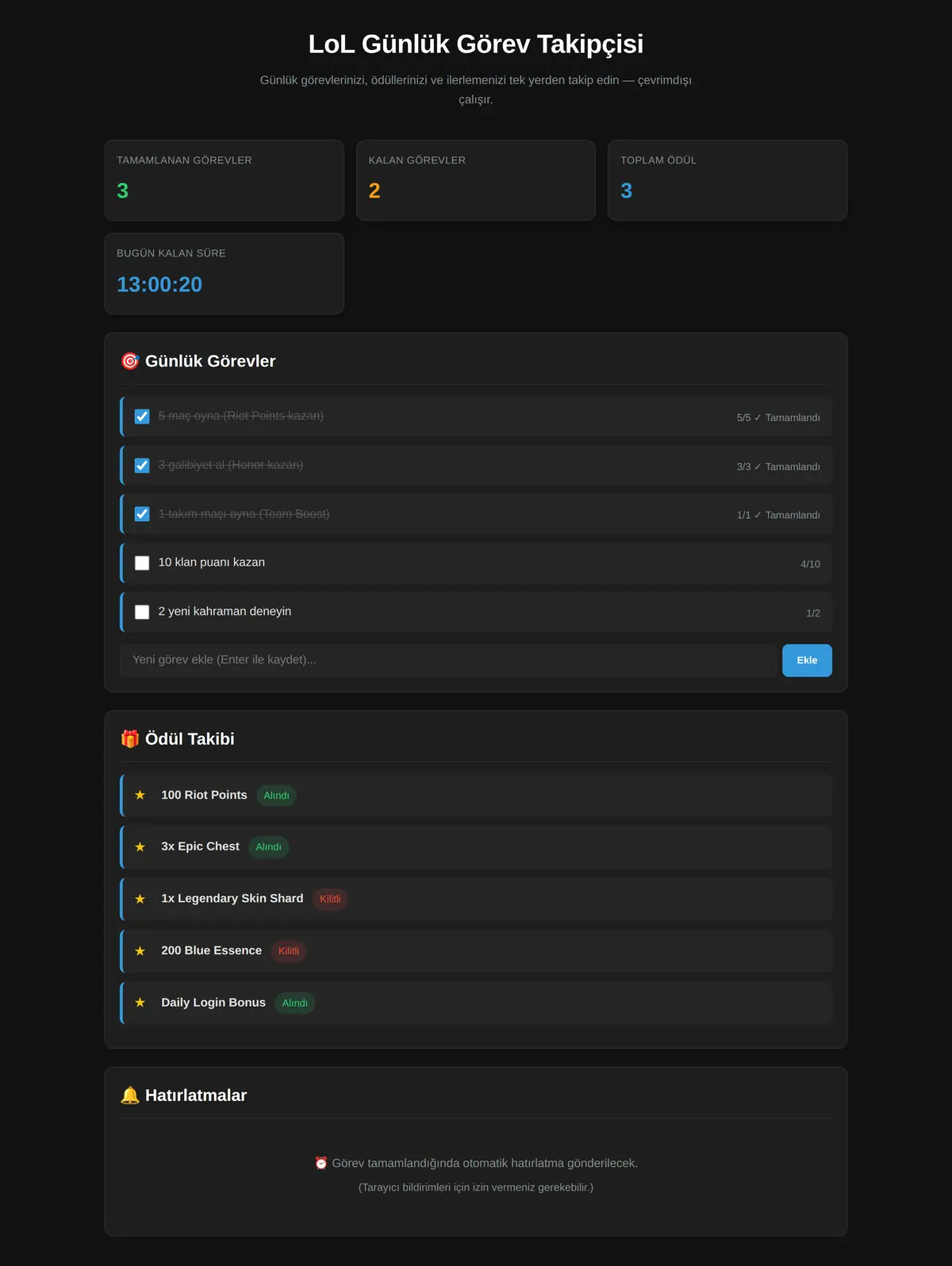Click the star next to 3x Epic Chest
952x1266 pixels.
(x=140, y=847)
